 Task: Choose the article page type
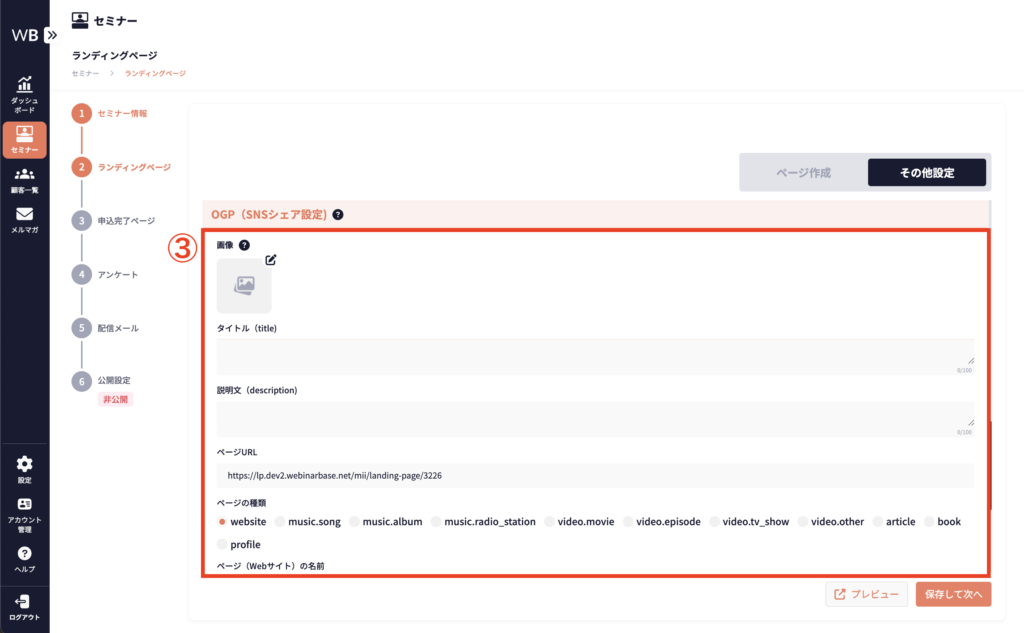pos(878,522)
